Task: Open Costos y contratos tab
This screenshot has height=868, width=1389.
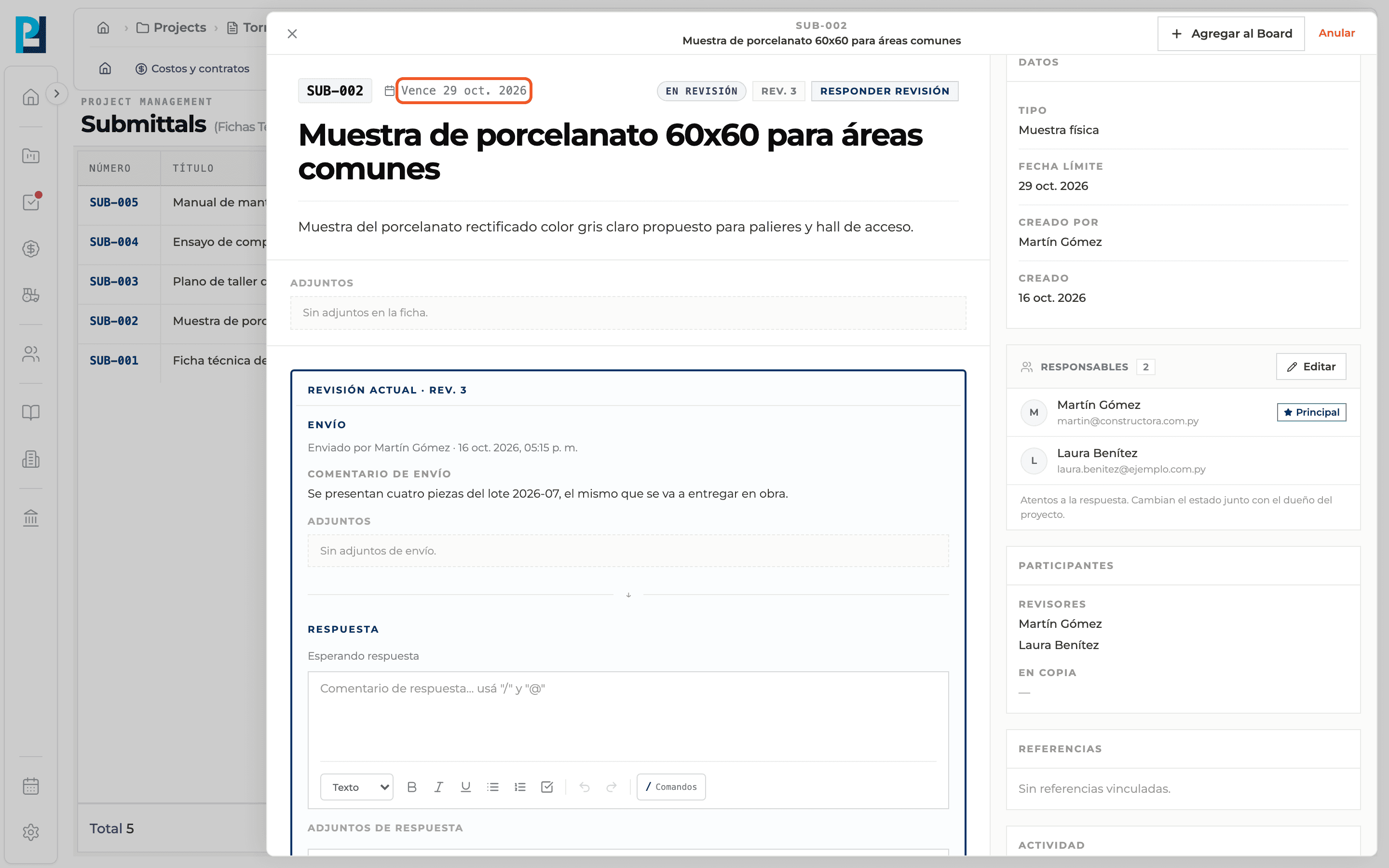Action: 192,69
